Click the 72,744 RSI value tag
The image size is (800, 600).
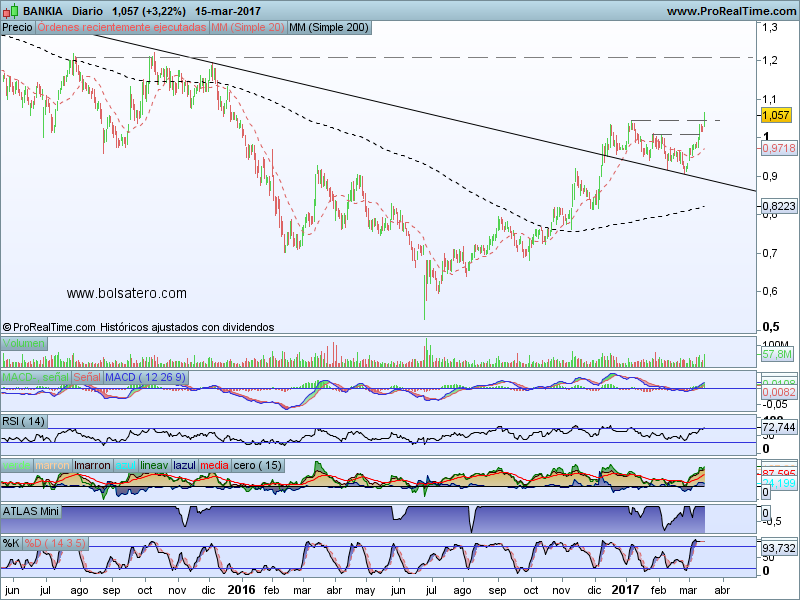(778, 427)
